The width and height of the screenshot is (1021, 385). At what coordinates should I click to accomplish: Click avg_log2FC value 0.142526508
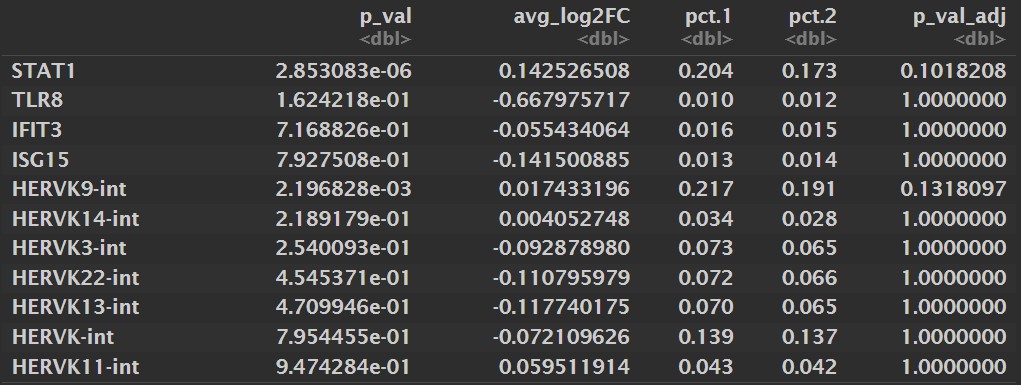(565, 71)
